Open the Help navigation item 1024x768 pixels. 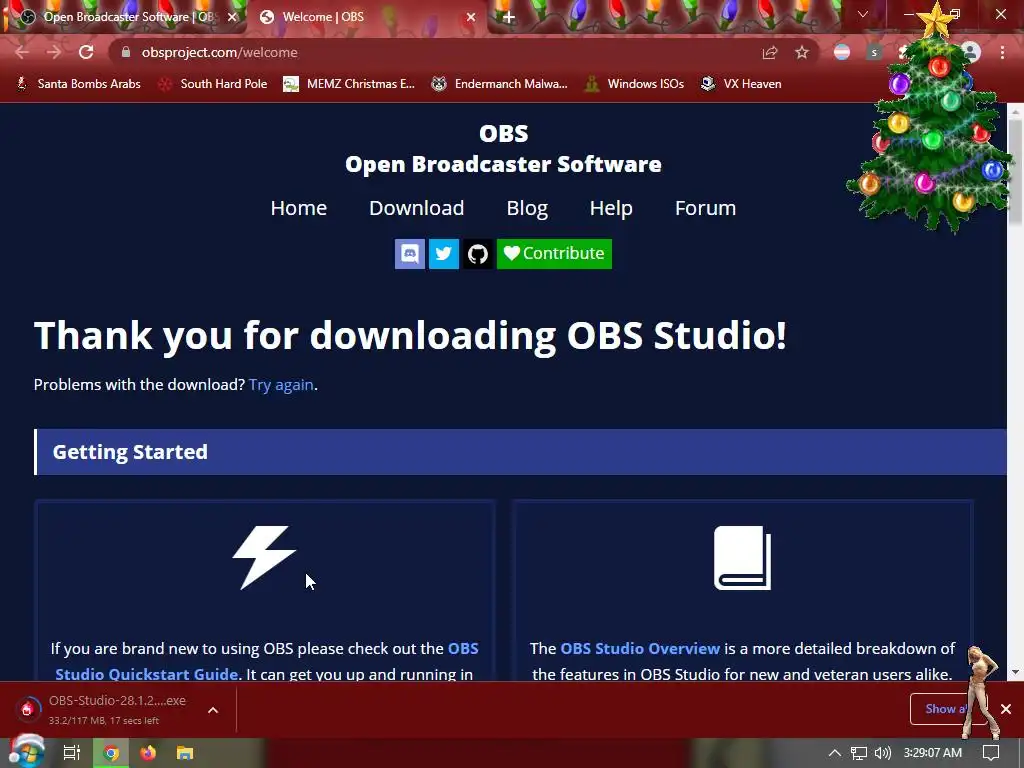[x=611, y=208]
